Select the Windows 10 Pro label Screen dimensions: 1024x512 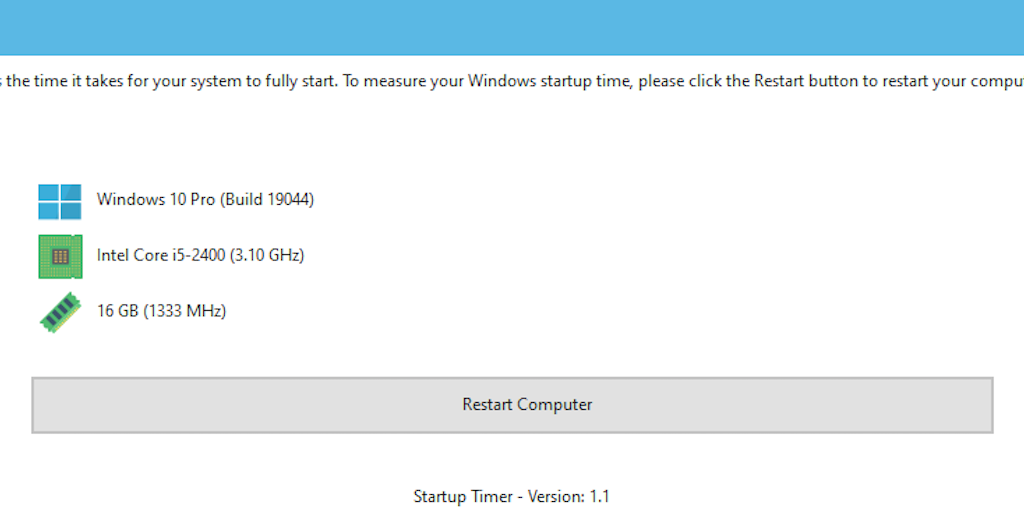pos(156,199)
